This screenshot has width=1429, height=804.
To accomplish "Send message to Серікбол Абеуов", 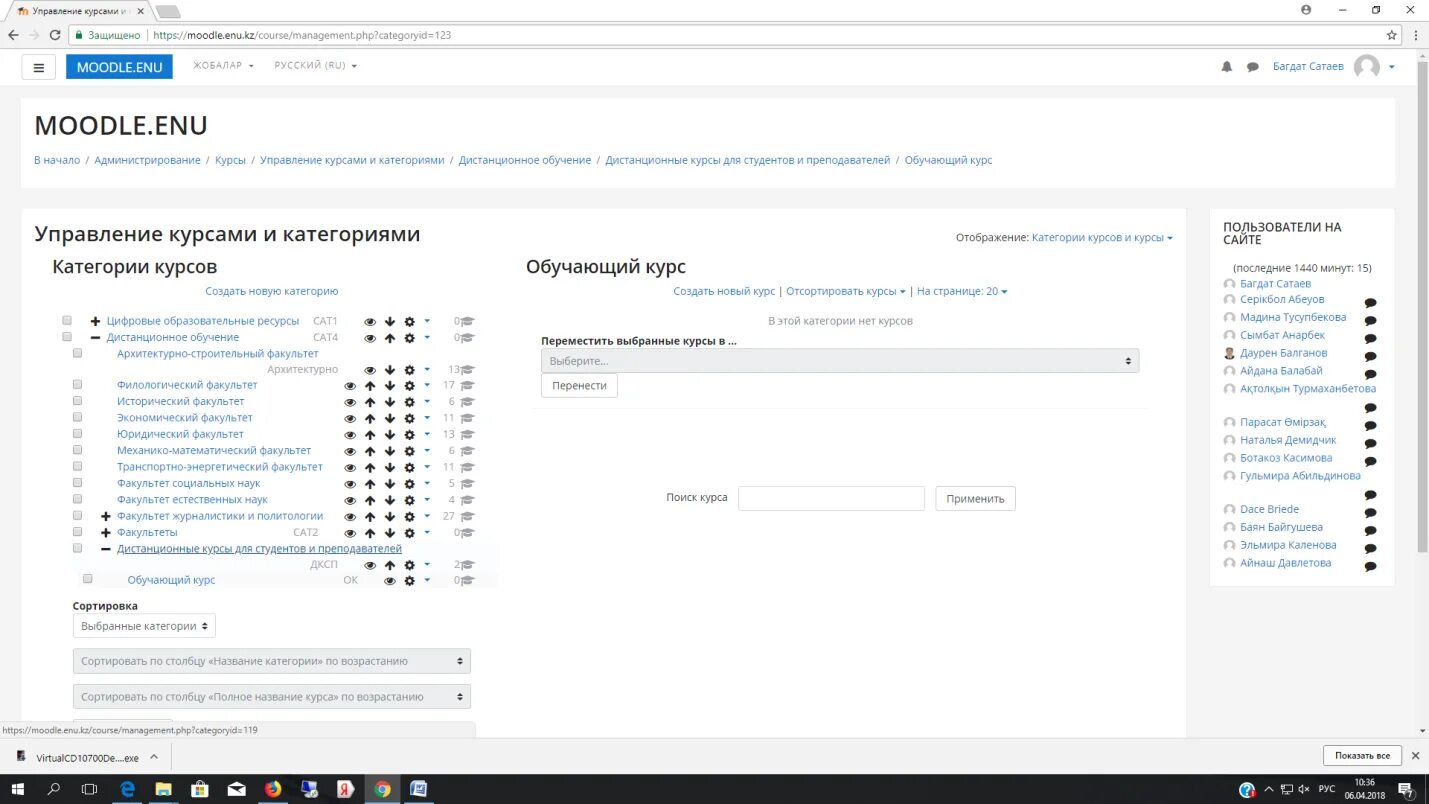I will [1370, 303].
